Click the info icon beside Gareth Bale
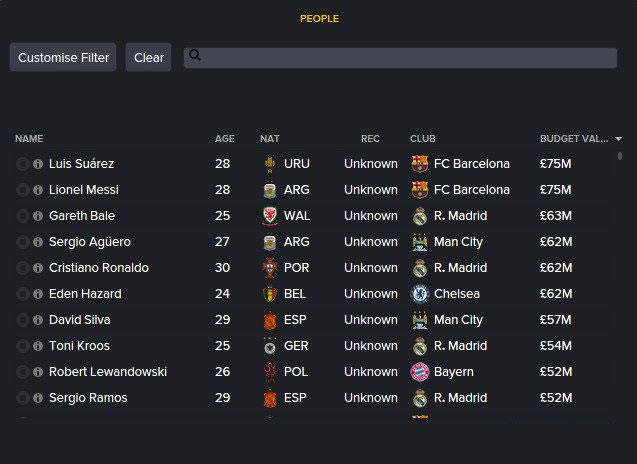Screen dimensions: 637x464 [x=38, y=216]
